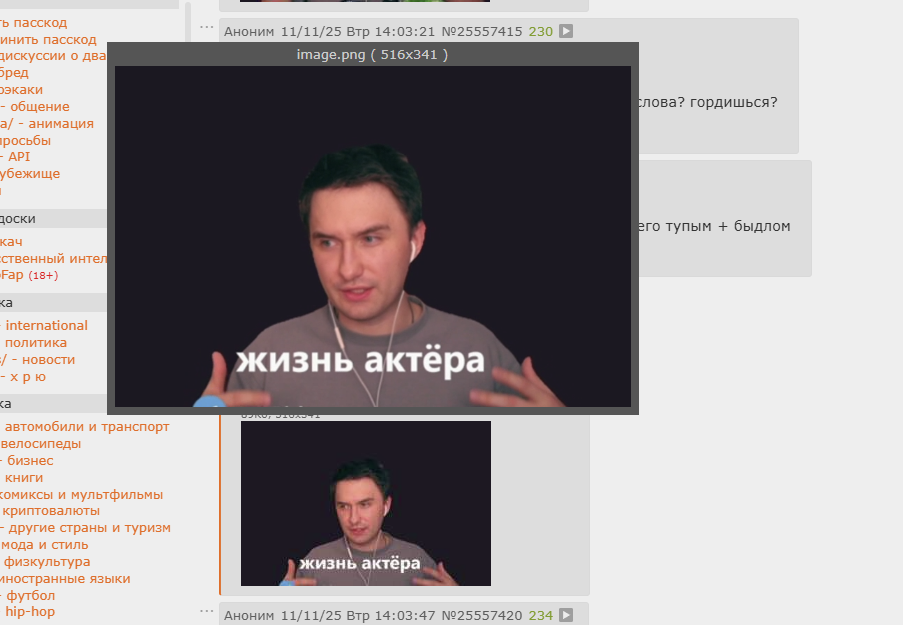This screenshot has height=625, width=903.
Task: Click reply count 234
Action: (x=541, y=616)
